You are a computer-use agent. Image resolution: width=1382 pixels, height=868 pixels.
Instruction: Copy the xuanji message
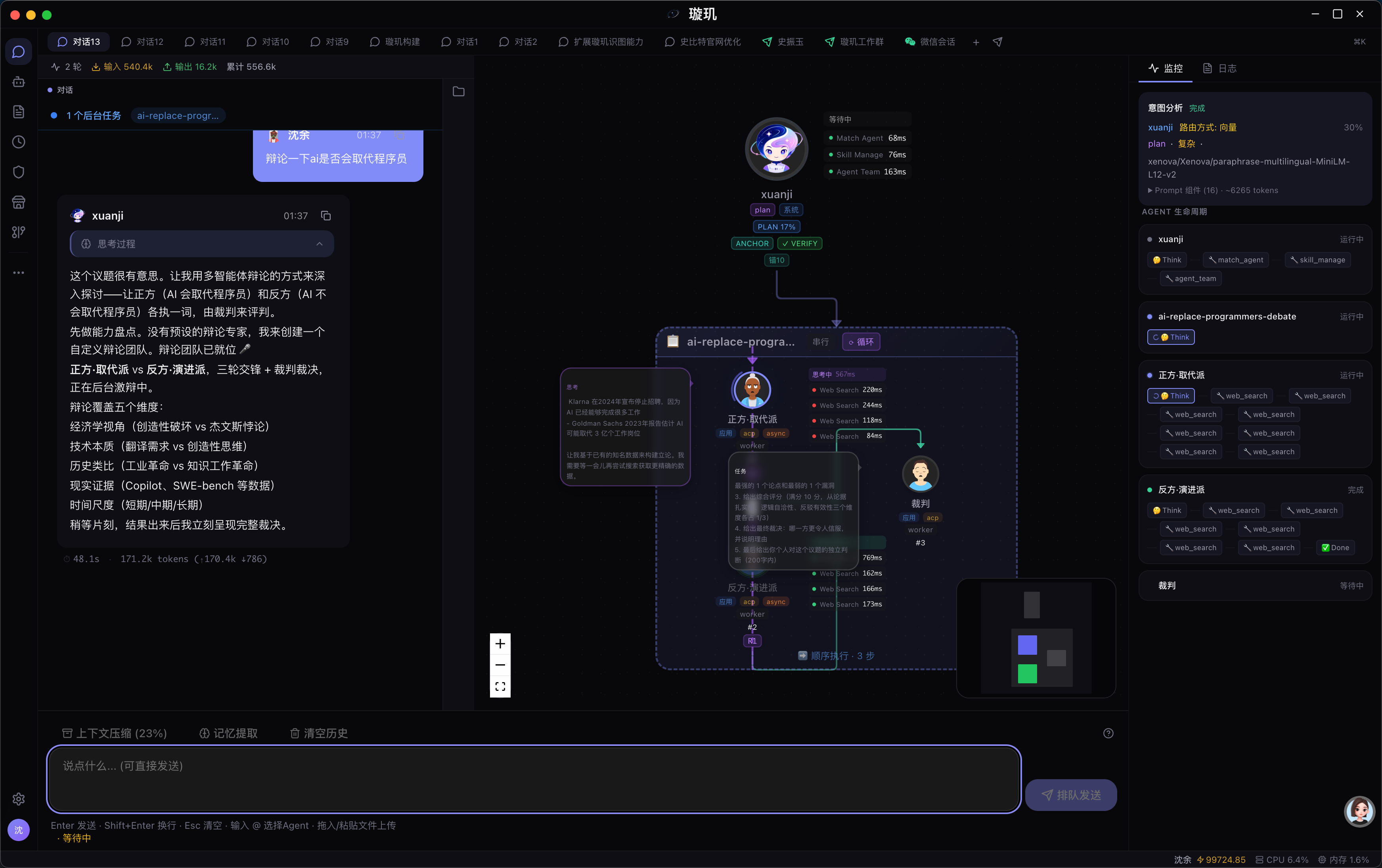click(326, 216)
